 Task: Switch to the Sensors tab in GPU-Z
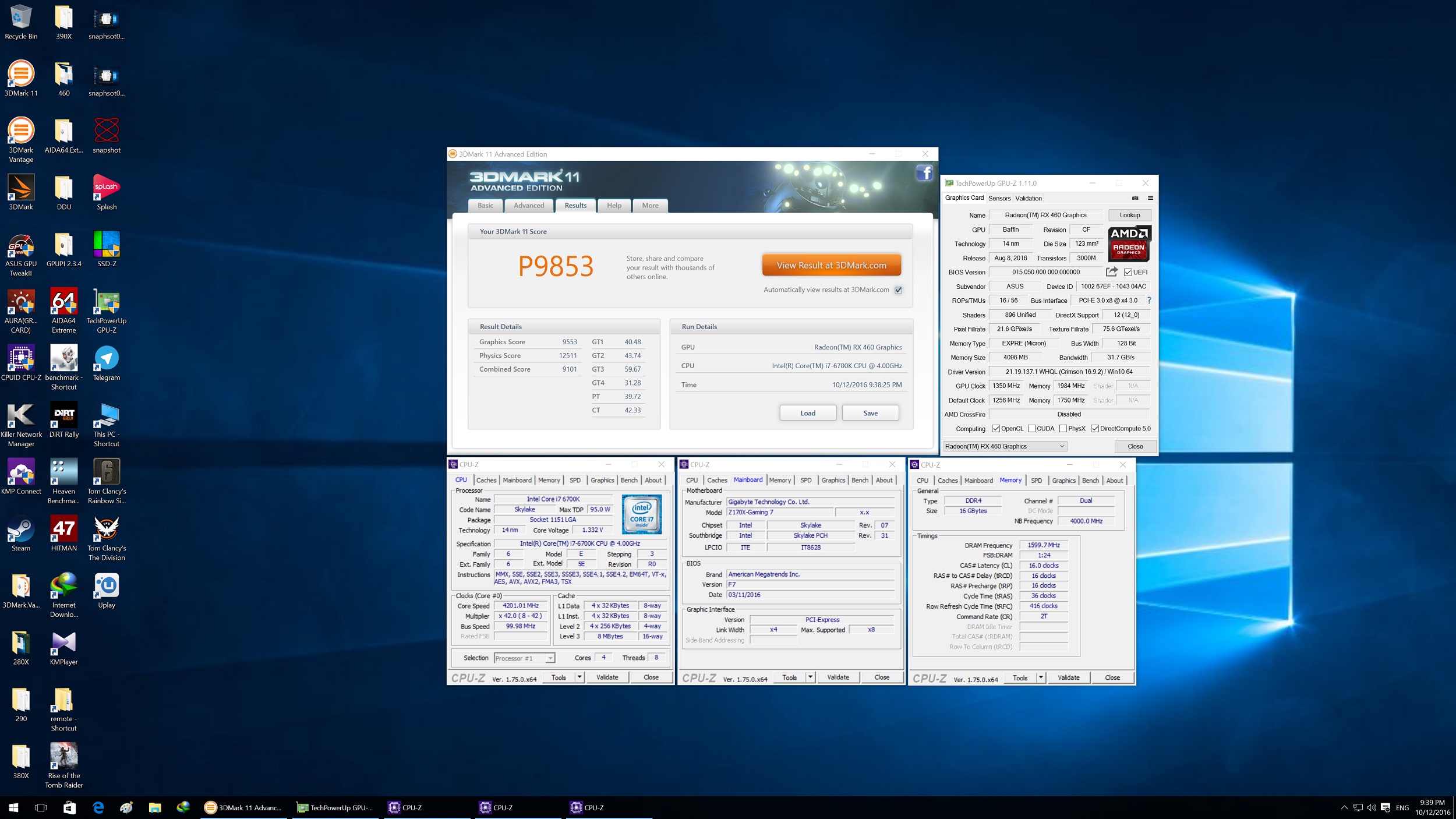tap(999, 198)
